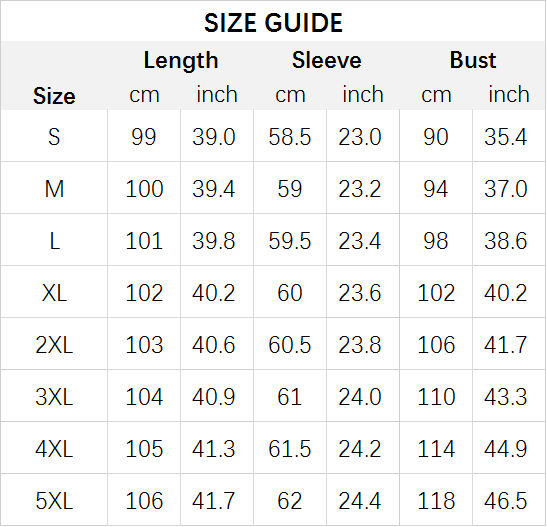Click the 38.6 bust inch cell
Viewport: 547px width, 527px height.
(505, 241)
